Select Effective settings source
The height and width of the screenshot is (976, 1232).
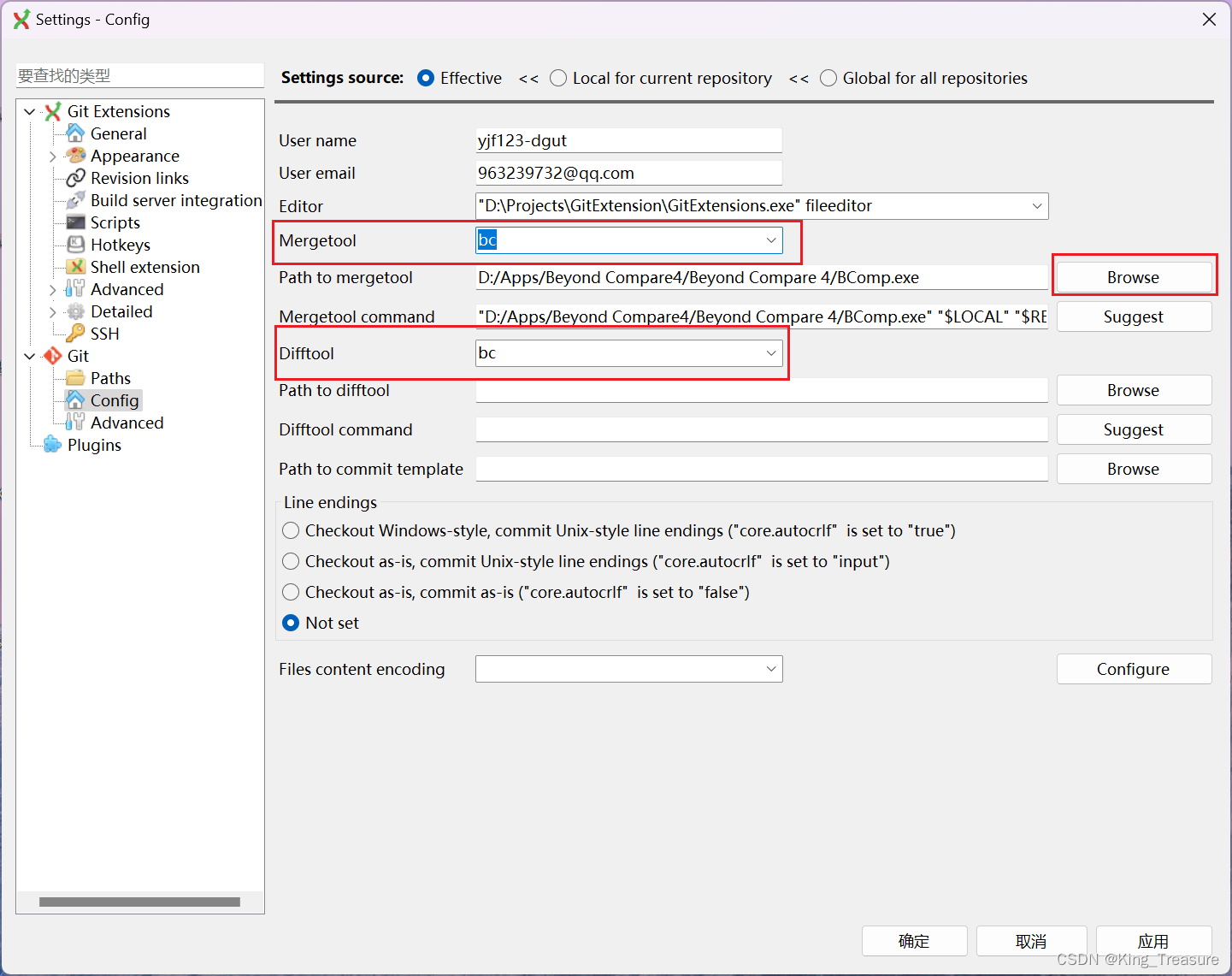point(426,78)
